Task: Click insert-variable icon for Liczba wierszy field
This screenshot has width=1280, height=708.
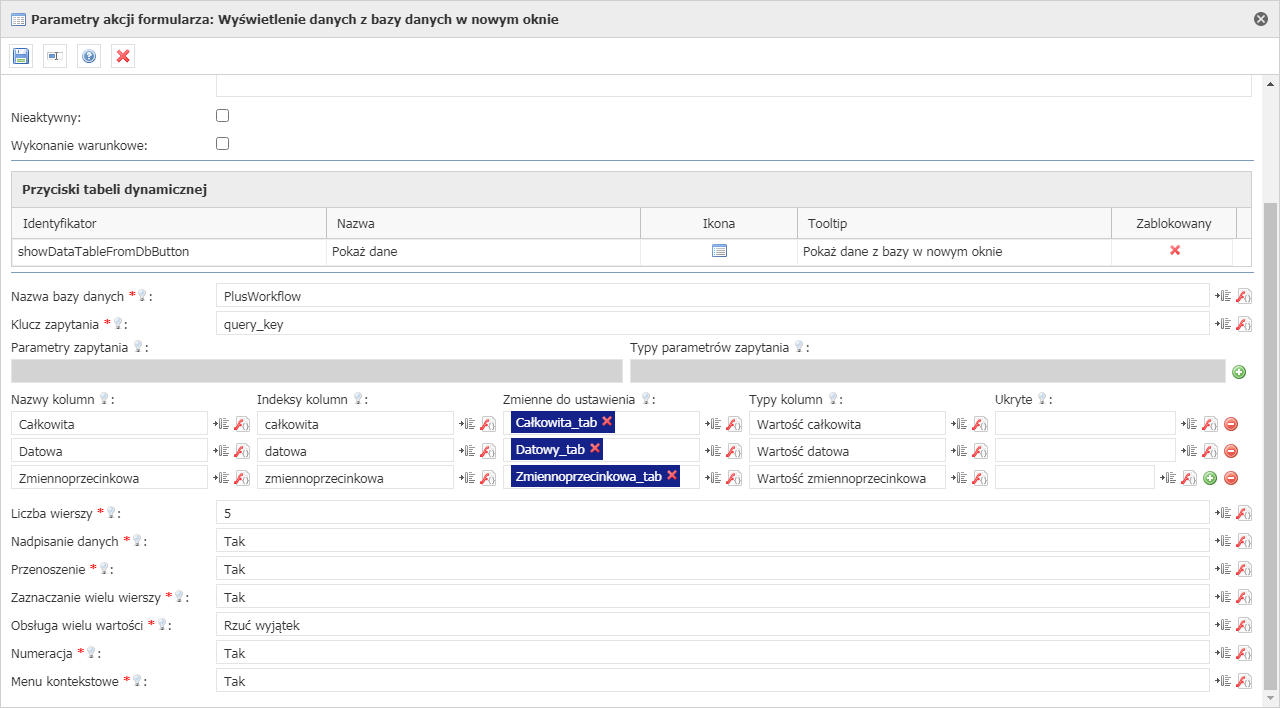Action: pyautogui.click(x=1221, y=513)
